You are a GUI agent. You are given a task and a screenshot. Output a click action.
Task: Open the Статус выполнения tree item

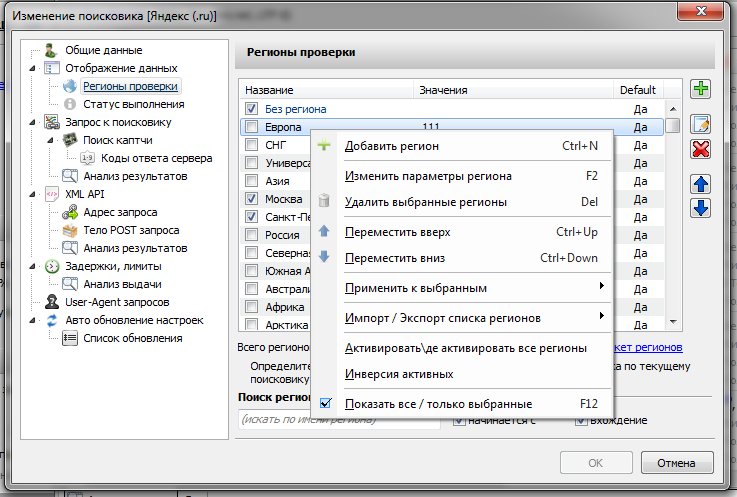click(x=133, y=104)
